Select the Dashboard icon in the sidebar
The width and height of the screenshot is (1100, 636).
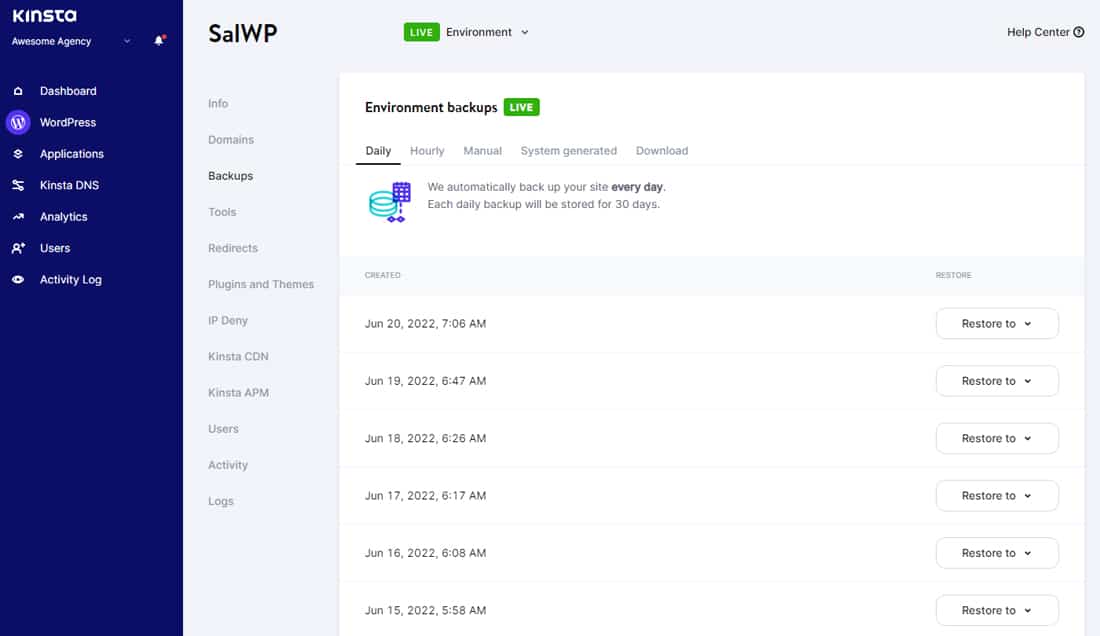click(20, 90)
